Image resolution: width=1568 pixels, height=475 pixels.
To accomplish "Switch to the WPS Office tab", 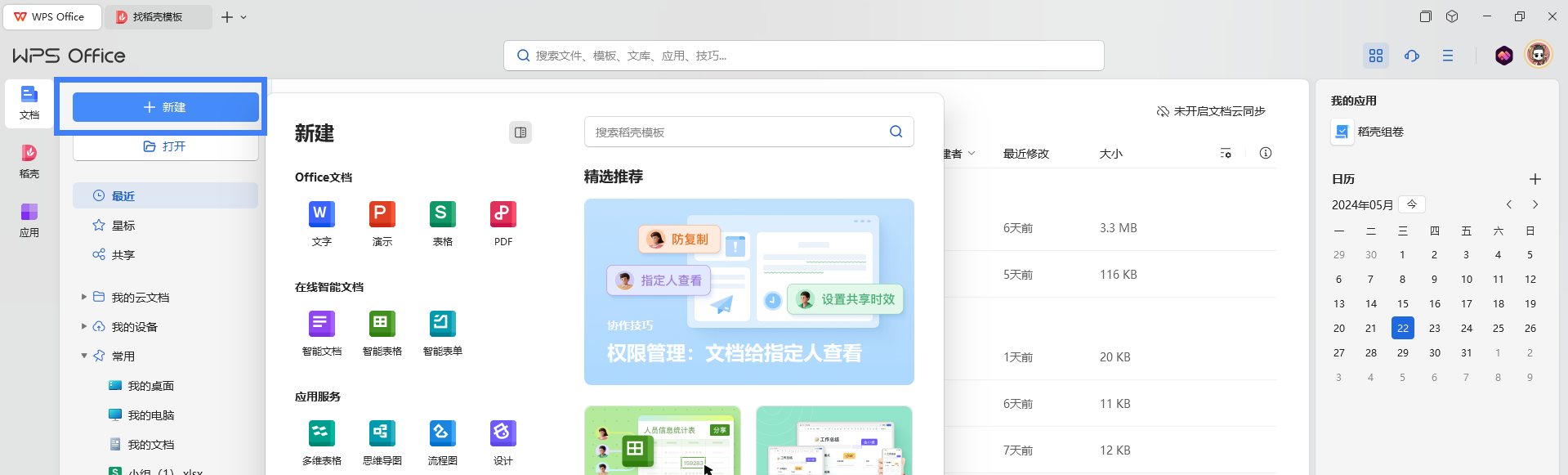I will 52,16.
